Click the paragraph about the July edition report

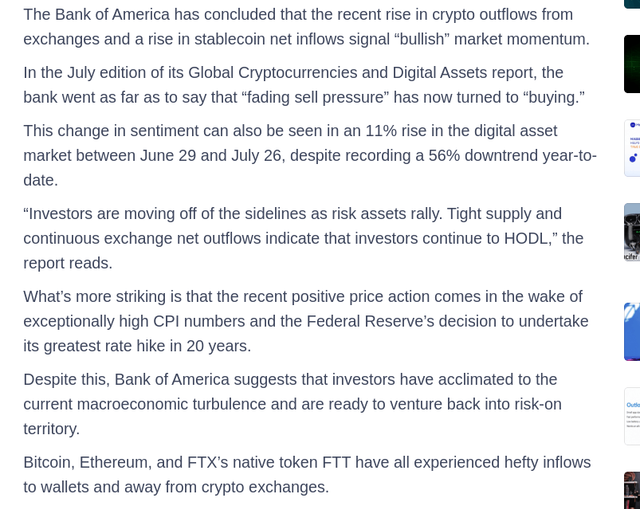tap(304, 85)
